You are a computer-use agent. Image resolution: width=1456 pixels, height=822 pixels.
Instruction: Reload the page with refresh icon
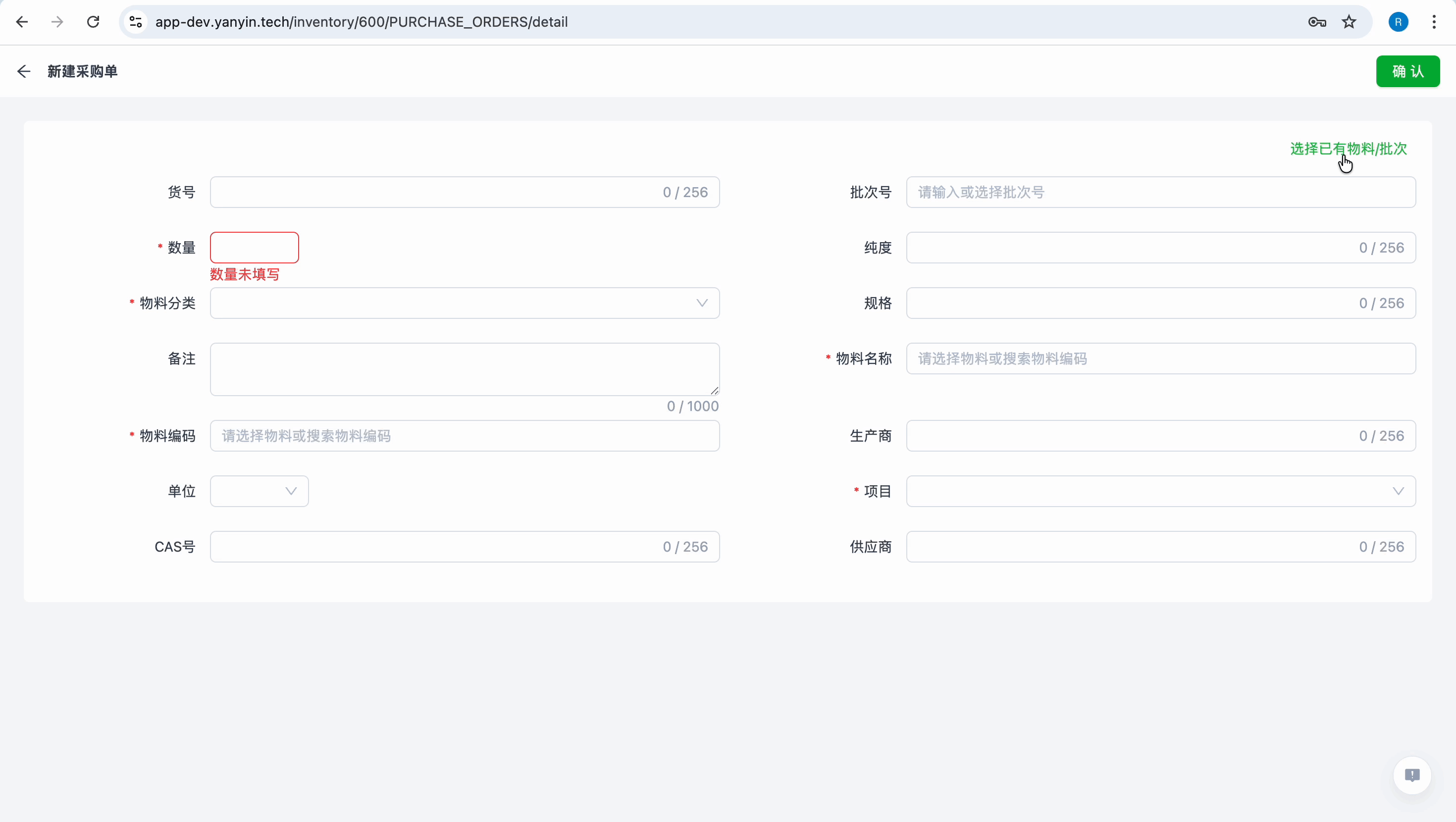point(93,22)
